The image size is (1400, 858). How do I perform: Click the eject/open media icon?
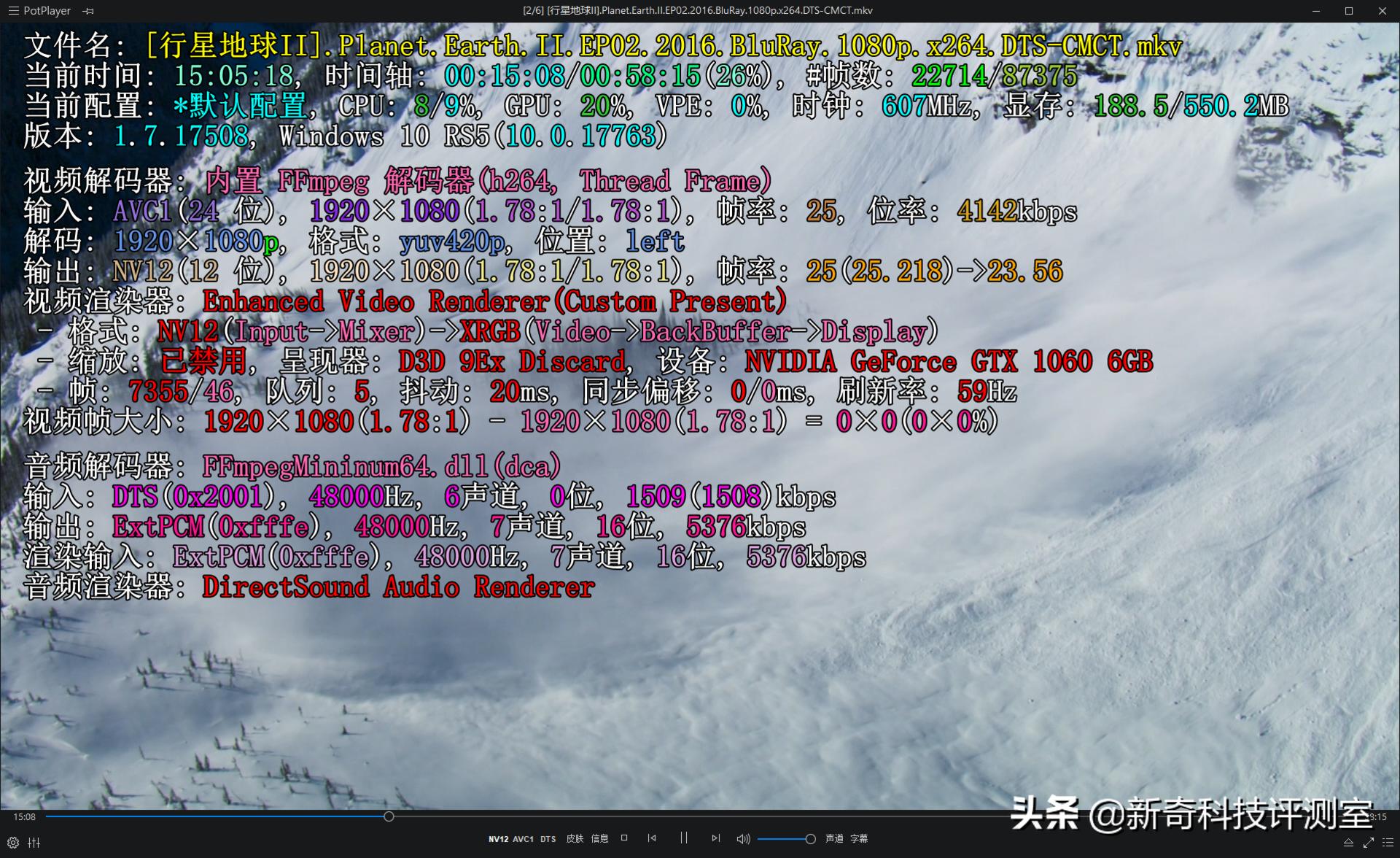click(x=1349, y=841)
